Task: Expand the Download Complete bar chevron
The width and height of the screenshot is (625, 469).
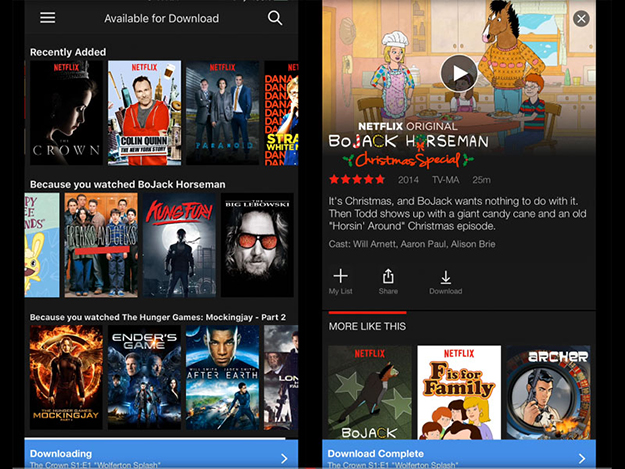Action: tap(582, 458)
